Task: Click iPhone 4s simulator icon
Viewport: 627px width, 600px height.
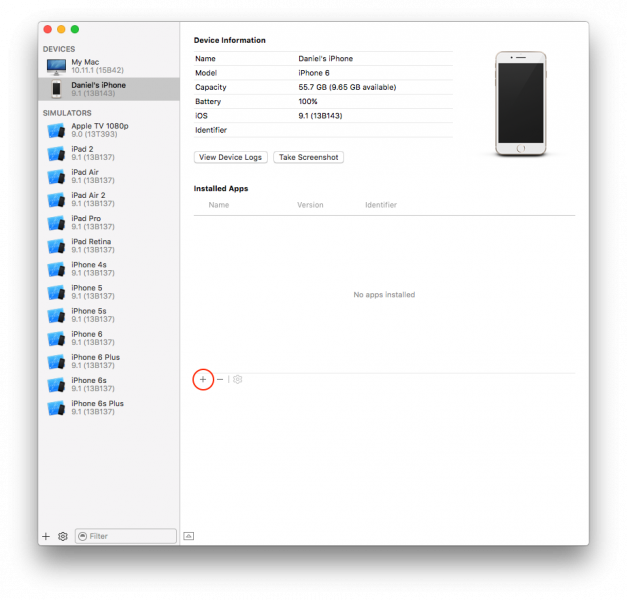Action: (56, 270)
